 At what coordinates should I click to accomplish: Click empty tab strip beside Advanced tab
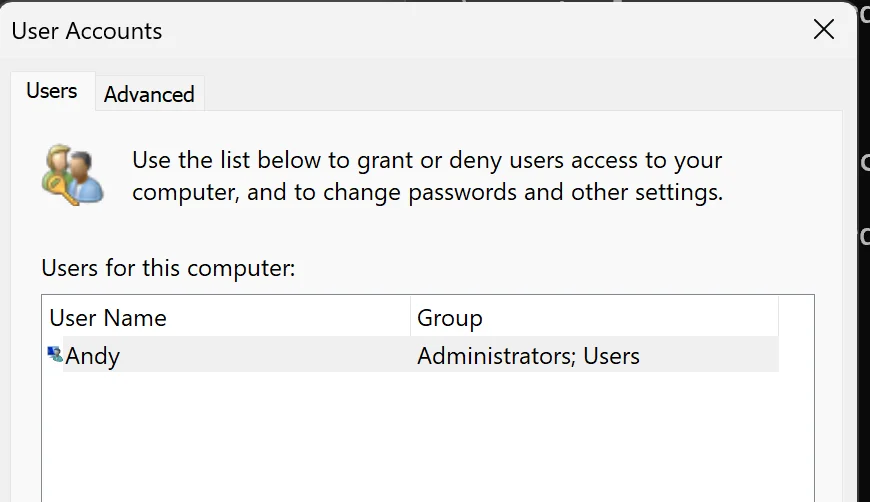coord(522,92)
